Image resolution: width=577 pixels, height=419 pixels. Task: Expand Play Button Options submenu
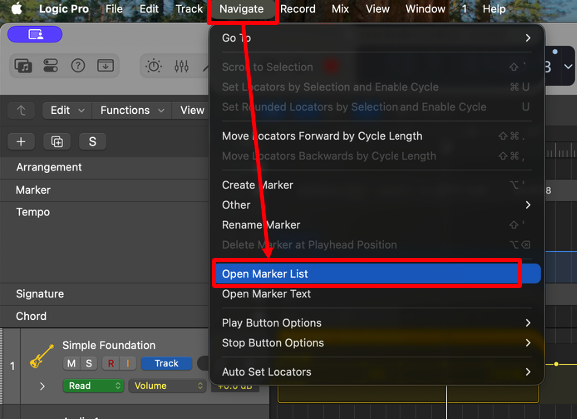[x=376, y=323]
